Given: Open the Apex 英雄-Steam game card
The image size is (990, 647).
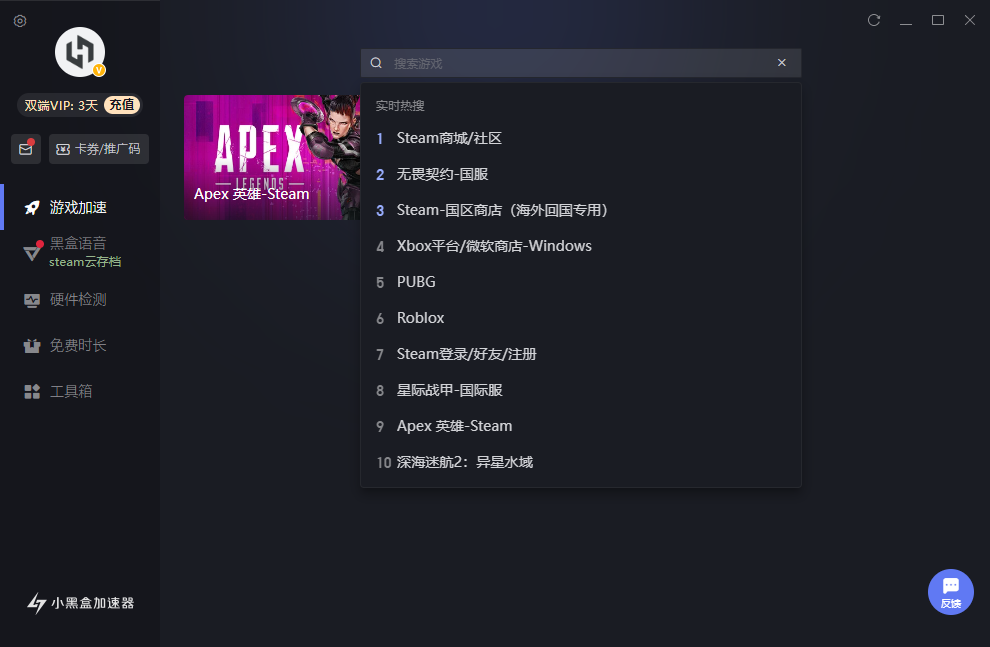Looking at the screenshot, I should point(272,157).
